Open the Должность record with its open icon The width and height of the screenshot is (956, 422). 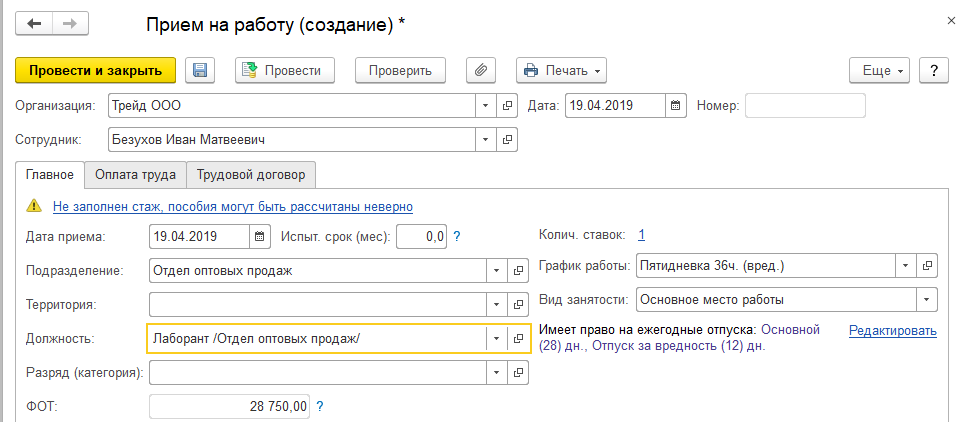point(518,338)
